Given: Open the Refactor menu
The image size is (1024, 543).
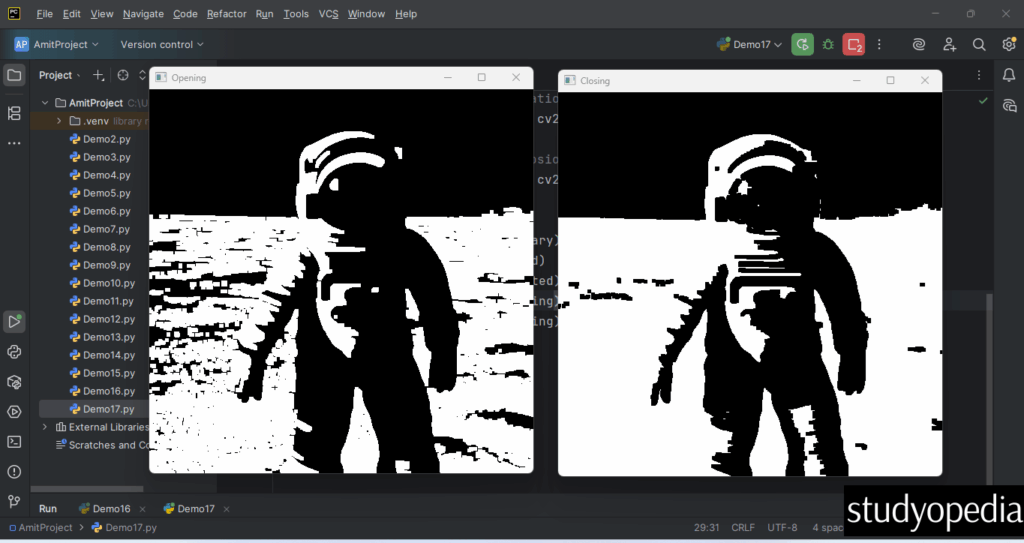Looking at the screenshot, I should pos(227,14).
